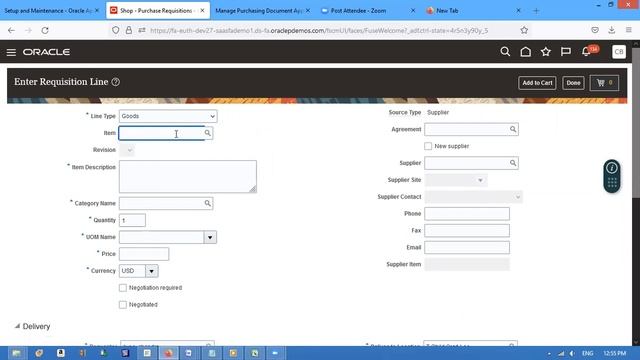Click the Category Name search icon
This screenshot has height=360, width=640.
click(x=207, y=203)
